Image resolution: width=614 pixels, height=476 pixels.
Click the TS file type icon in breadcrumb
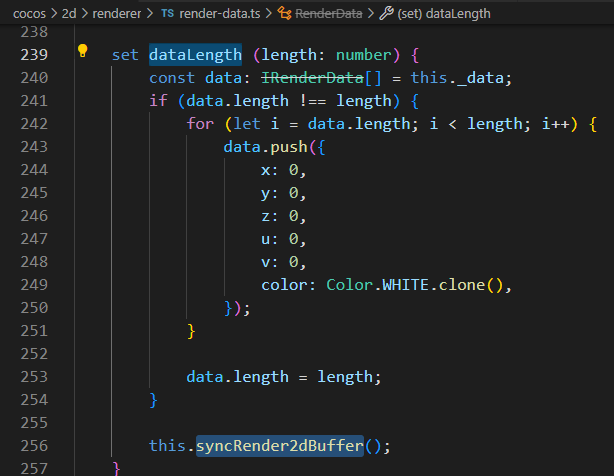coord(168,13)
